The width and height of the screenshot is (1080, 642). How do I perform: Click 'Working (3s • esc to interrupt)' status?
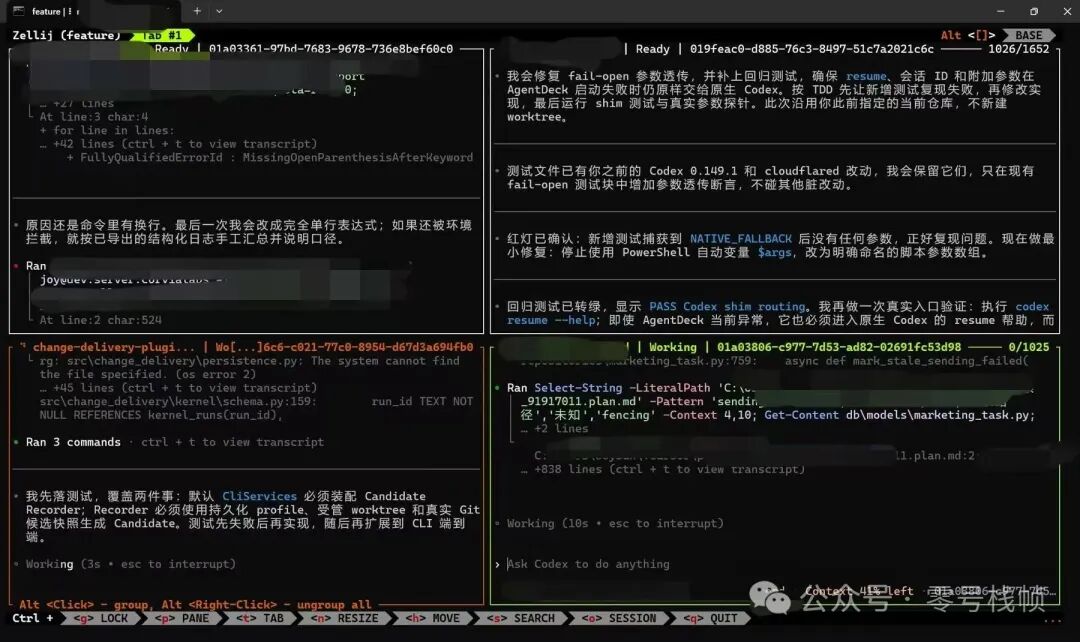click(131, 564)
